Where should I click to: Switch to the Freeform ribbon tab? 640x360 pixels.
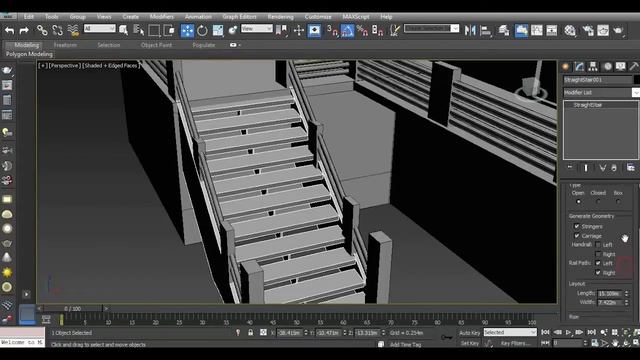tap(65, 45)
